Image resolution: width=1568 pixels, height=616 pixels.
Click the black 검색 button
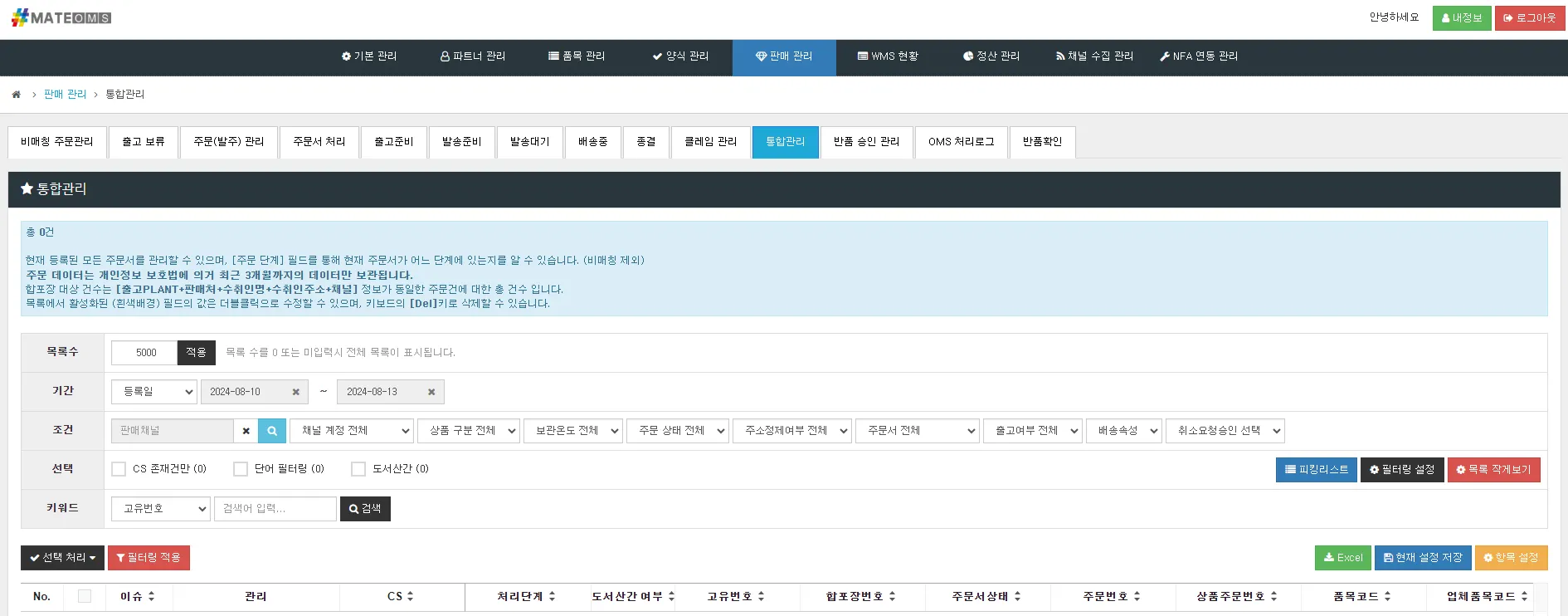tap(365, 509)
